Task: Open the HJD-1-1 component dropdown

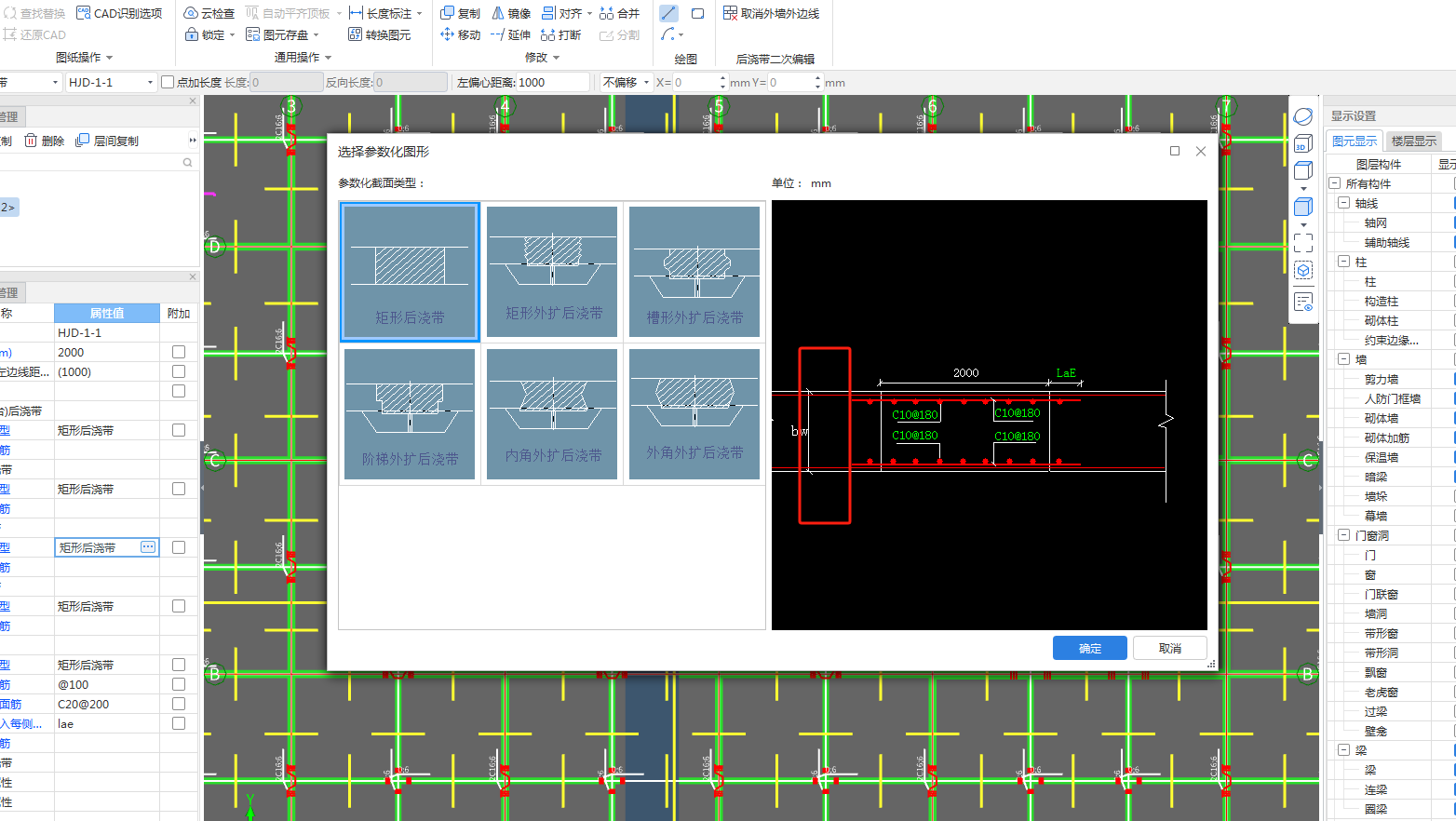Action: (x=150, y=82)
